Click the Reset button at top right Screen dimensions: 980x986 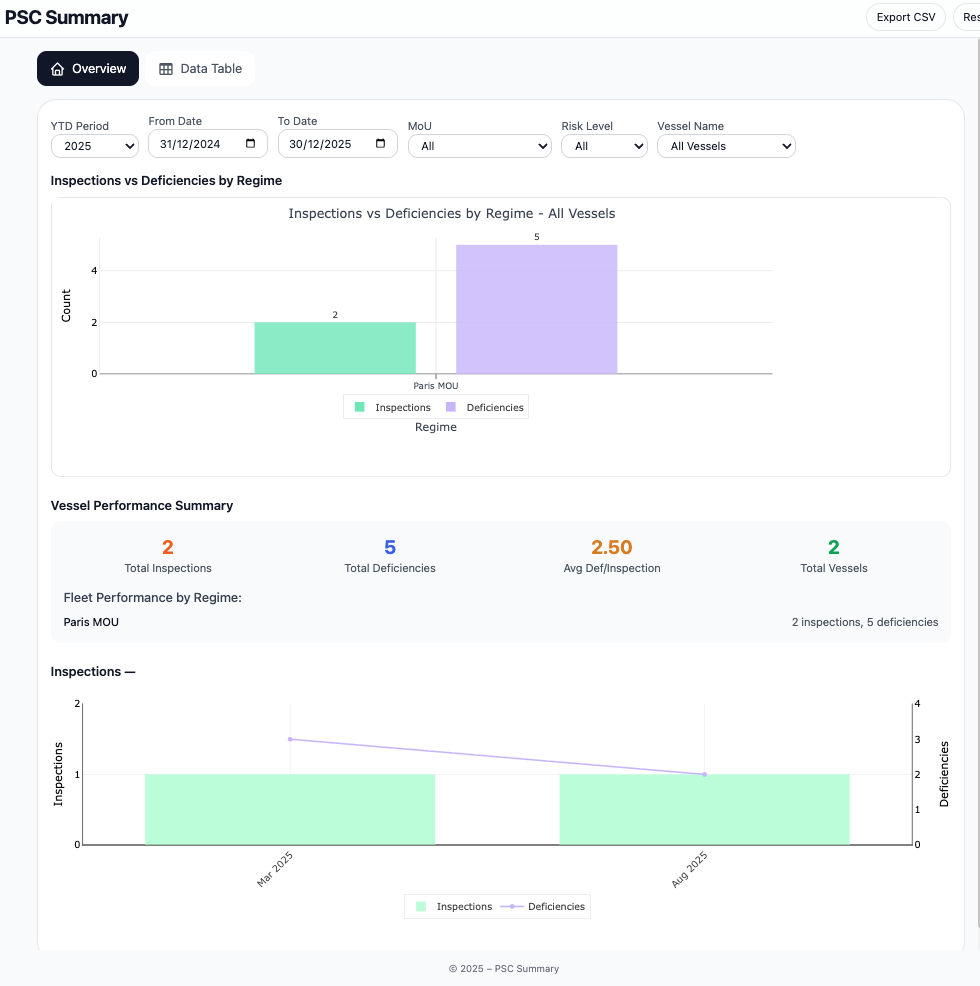point(972,17)
